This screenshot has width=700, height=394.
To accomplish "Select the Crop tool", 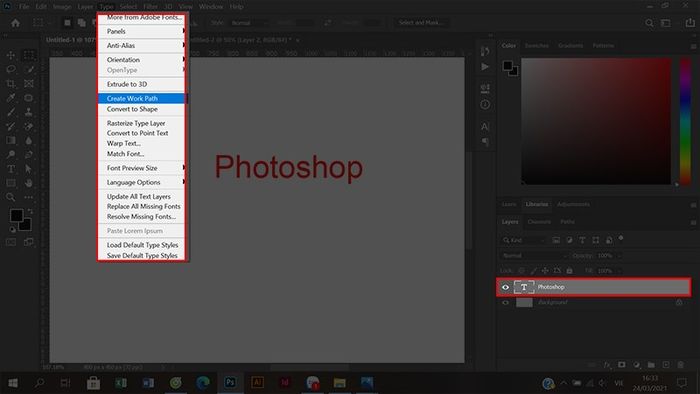I will click(11, 84).
